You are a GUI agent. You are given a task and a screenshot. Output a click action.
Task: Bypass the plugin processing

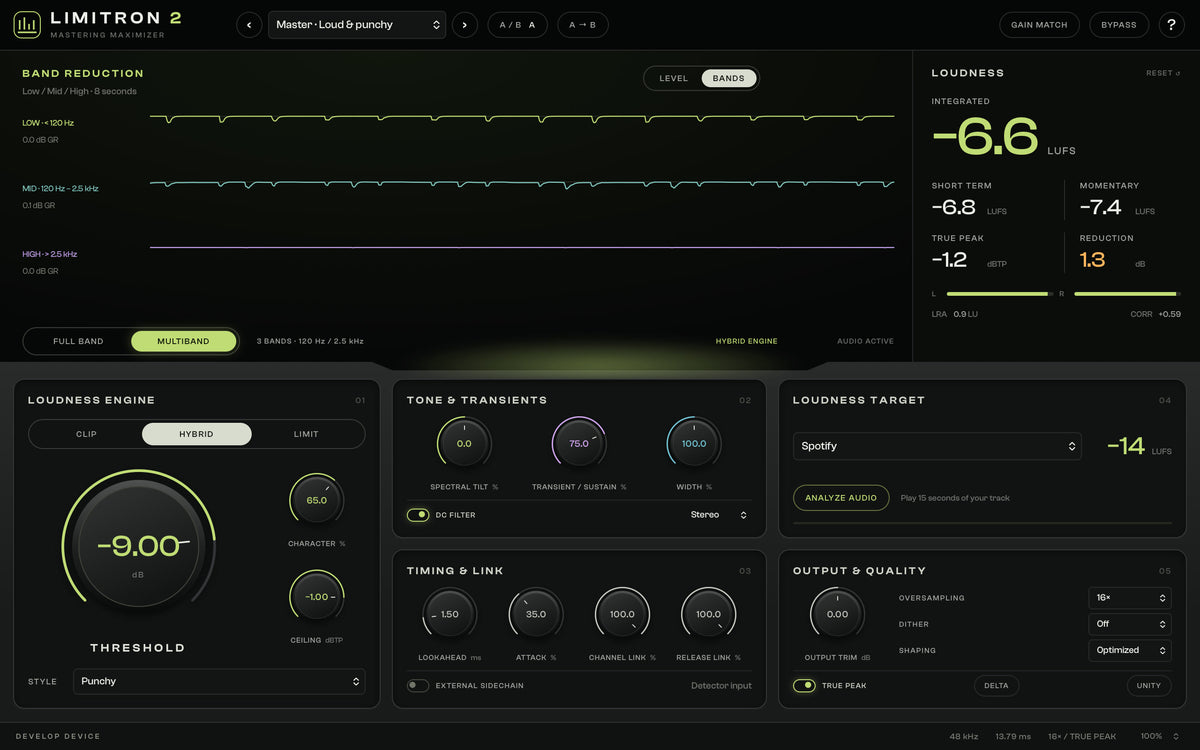pos(1119,25)
